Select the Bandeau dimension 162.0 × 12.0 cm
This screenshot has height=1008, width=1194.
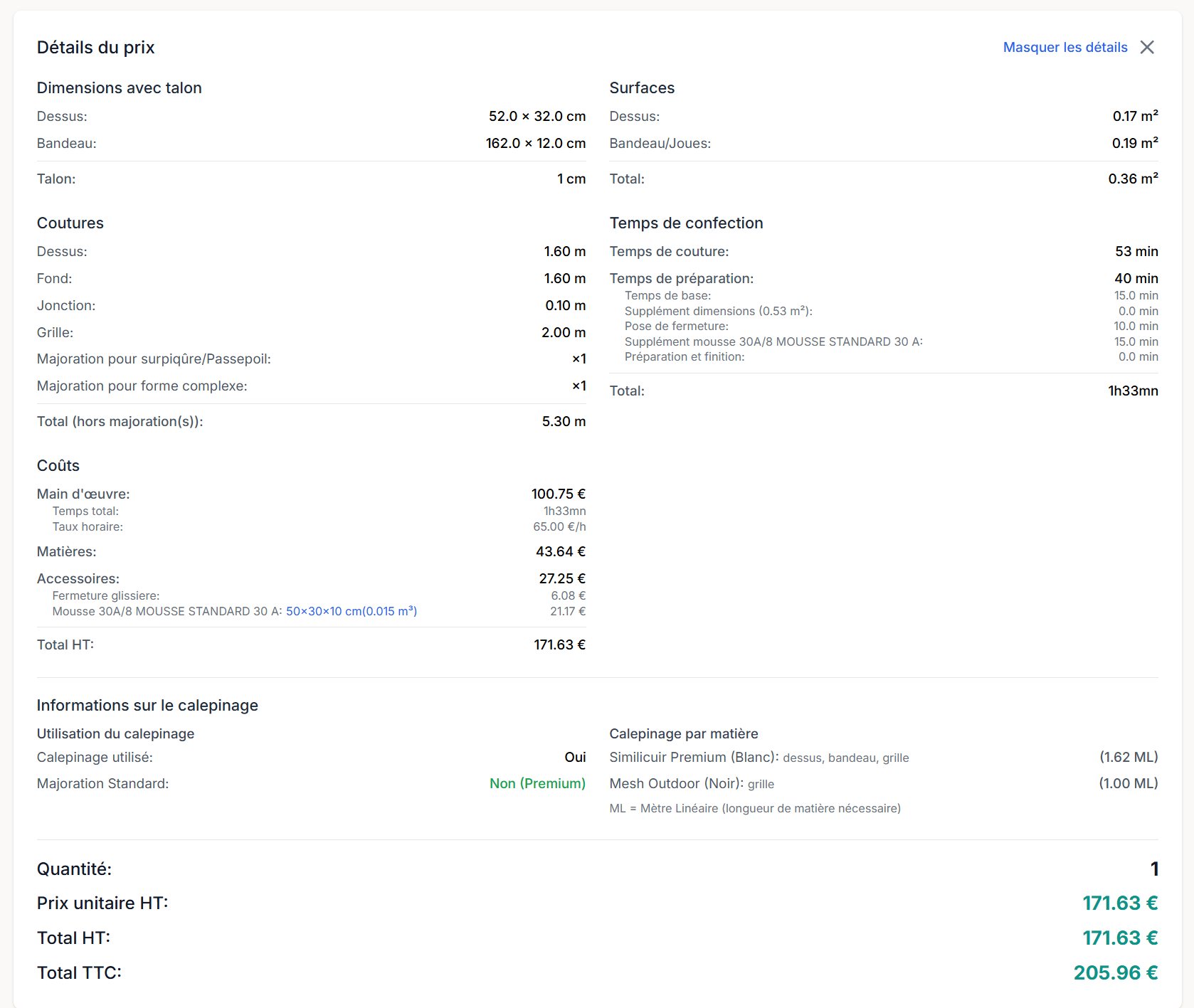535,143
